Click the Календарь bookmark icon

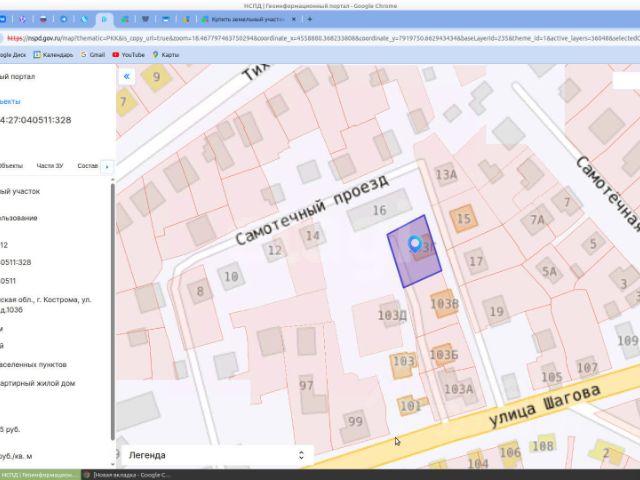coord(37,55)
